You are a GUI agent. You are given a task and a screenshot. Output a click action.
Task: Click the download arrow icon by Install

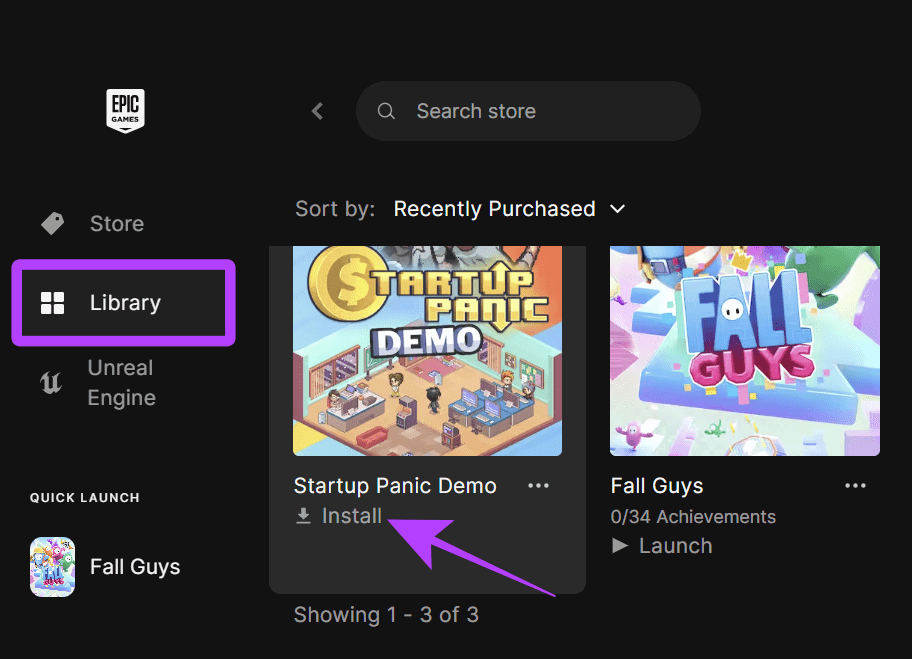point(304,516)
